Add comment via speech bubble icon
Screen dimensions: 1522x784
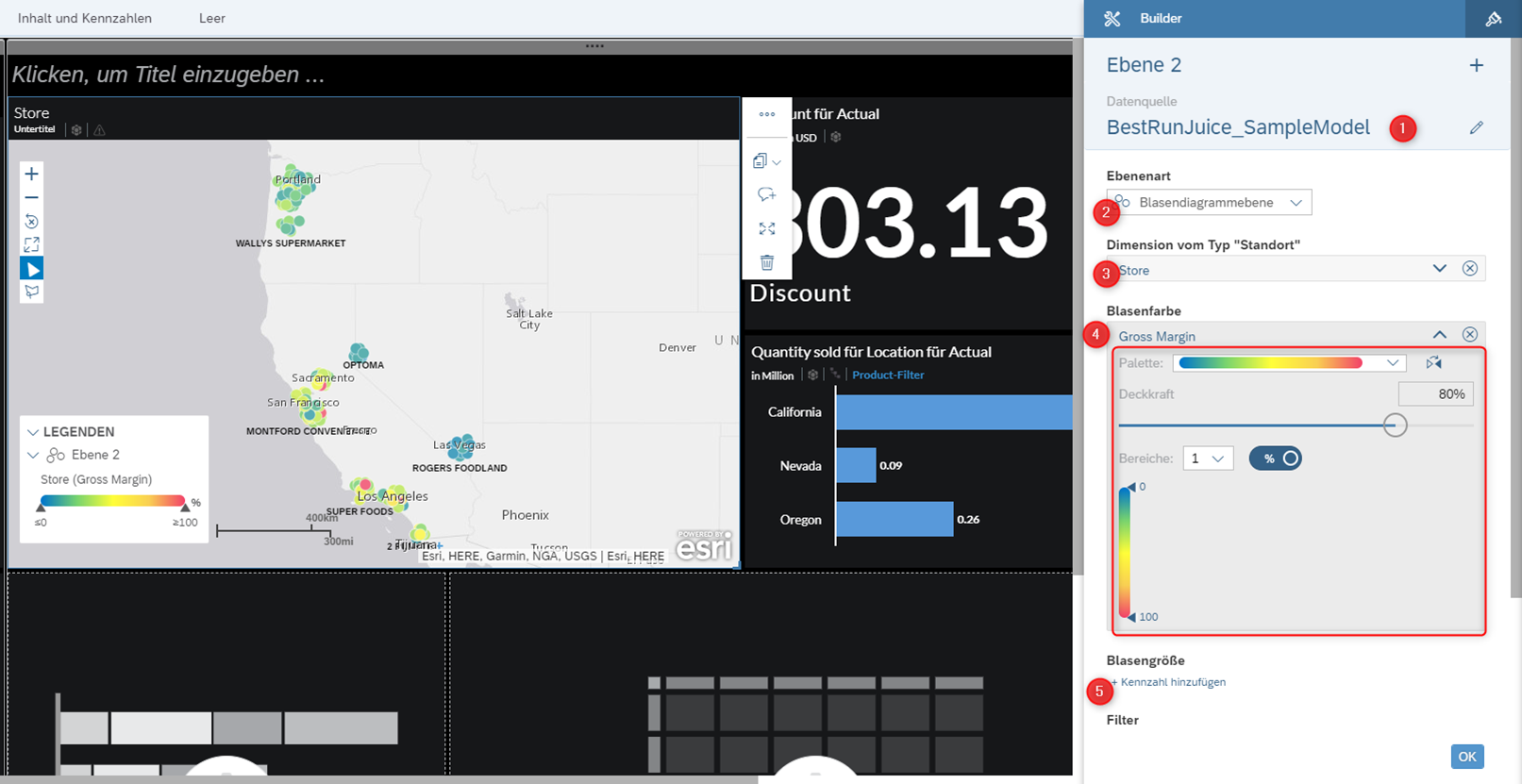coord(767,195)
